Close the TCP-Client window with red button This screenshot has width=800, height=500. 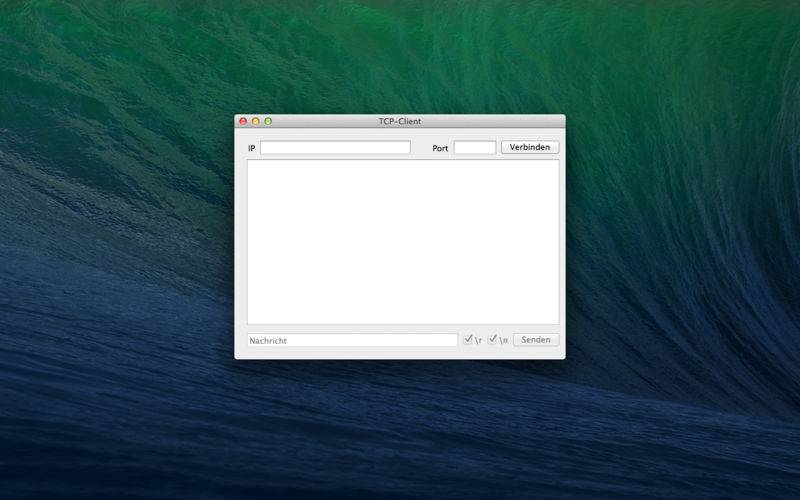243,121
